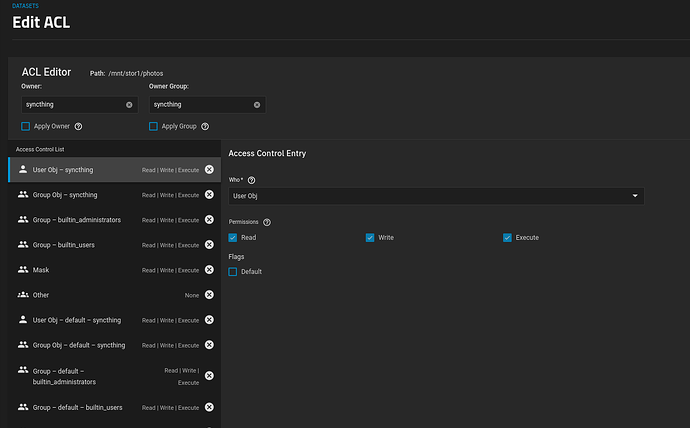This screenshot has width=690, height=428.
Task: Remove the Other ACL entry
Action: pyautogui.click(x=209, y=295)
